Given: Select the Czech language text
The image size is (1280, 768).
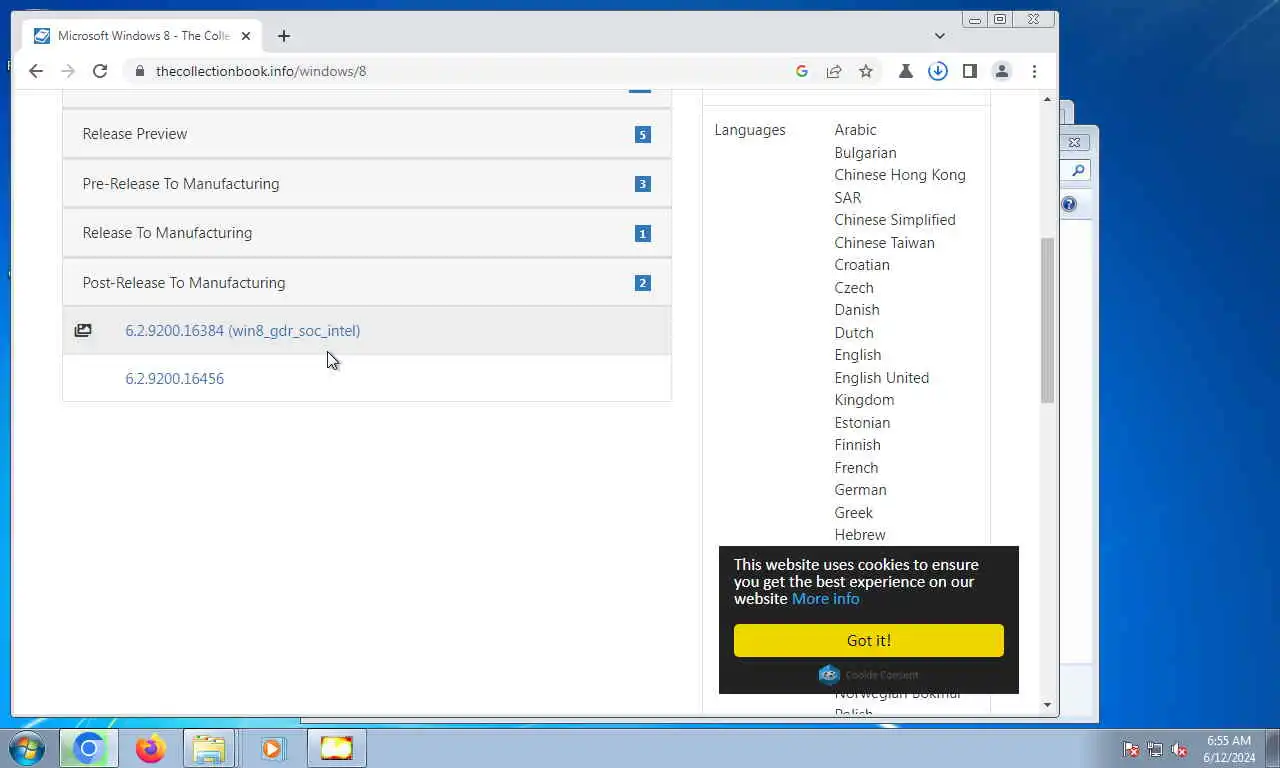Looking at the screenshot, I should coord(854,288).
